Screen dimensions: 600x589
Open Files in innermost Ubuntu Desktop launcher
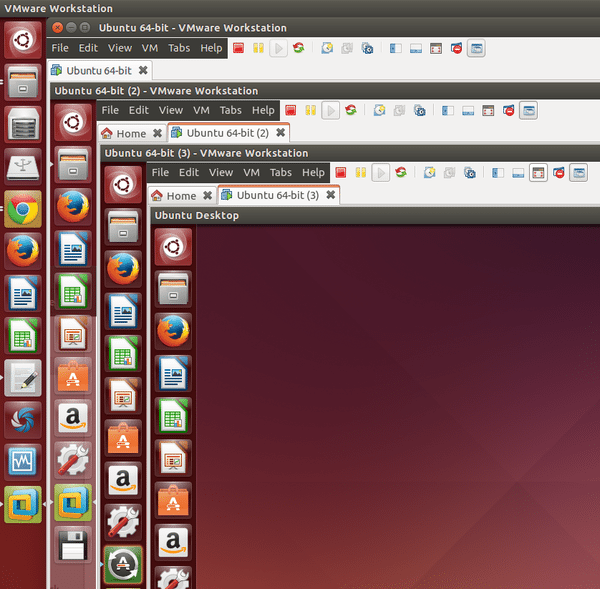click(173, 289)
